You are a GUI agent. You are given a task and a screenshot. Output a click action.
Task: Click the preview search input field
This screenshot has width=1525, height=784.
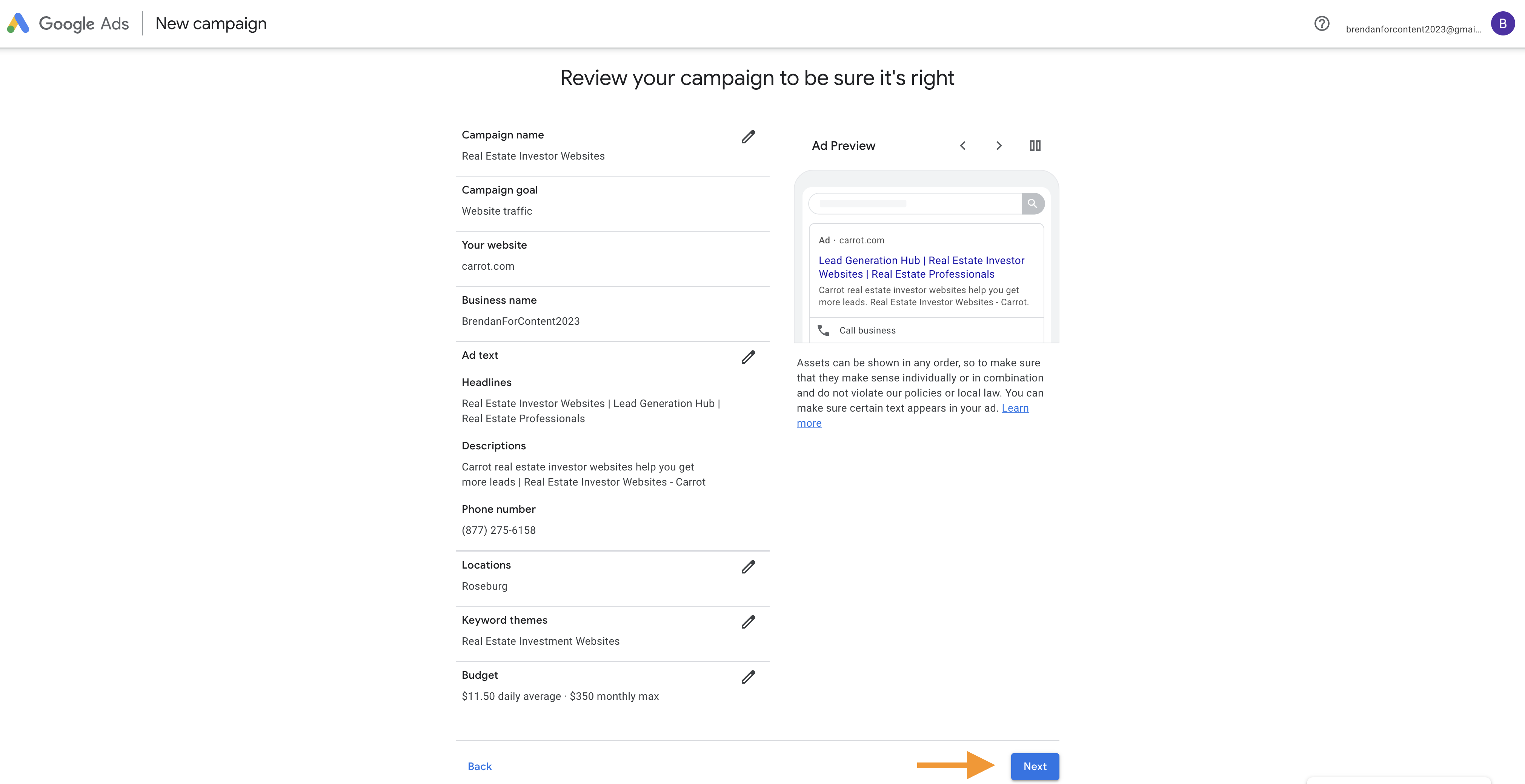point(915,204)
